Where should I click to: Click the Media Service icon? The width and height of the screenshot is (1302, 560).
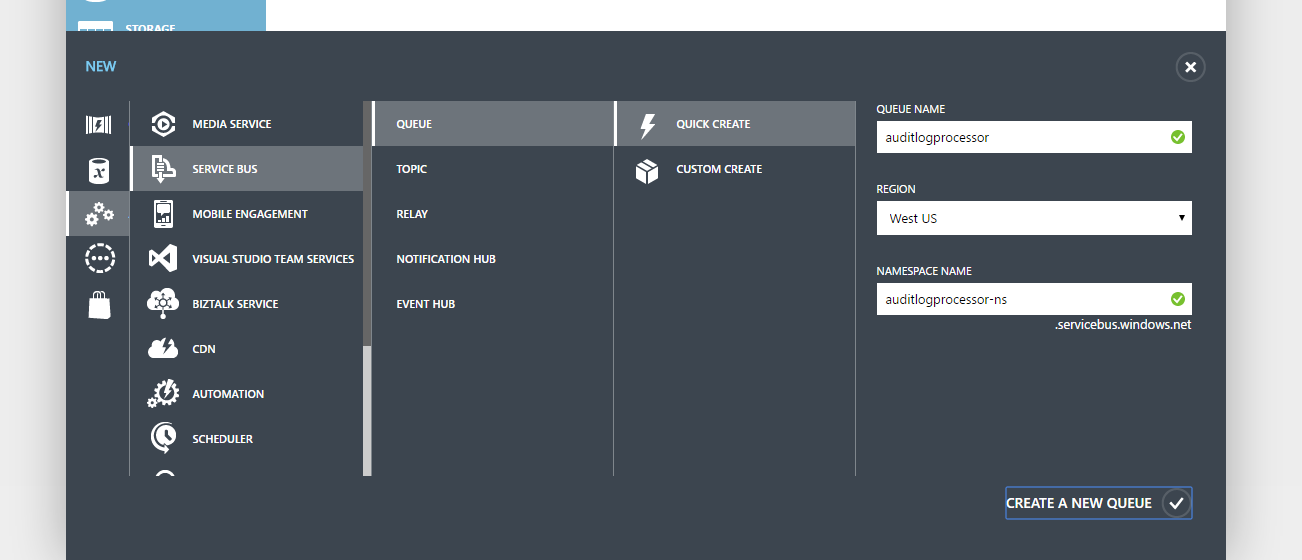162,124
